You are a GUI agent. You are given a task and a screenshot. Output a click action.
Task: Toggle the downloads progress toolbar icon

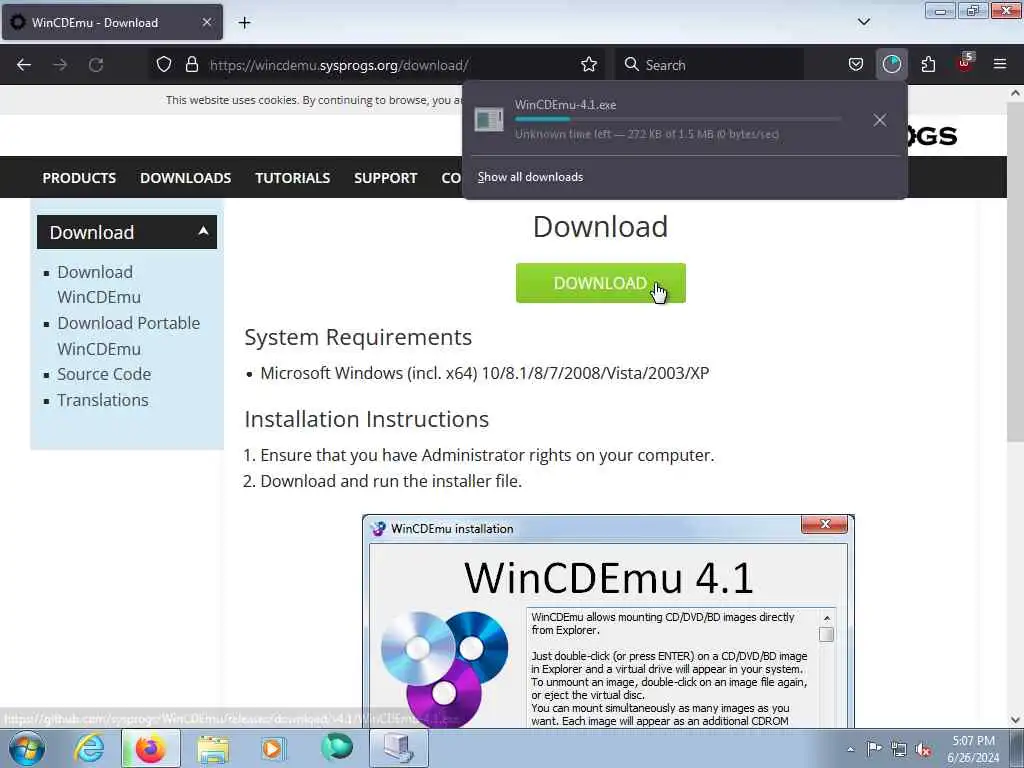[x=891, y=64]
